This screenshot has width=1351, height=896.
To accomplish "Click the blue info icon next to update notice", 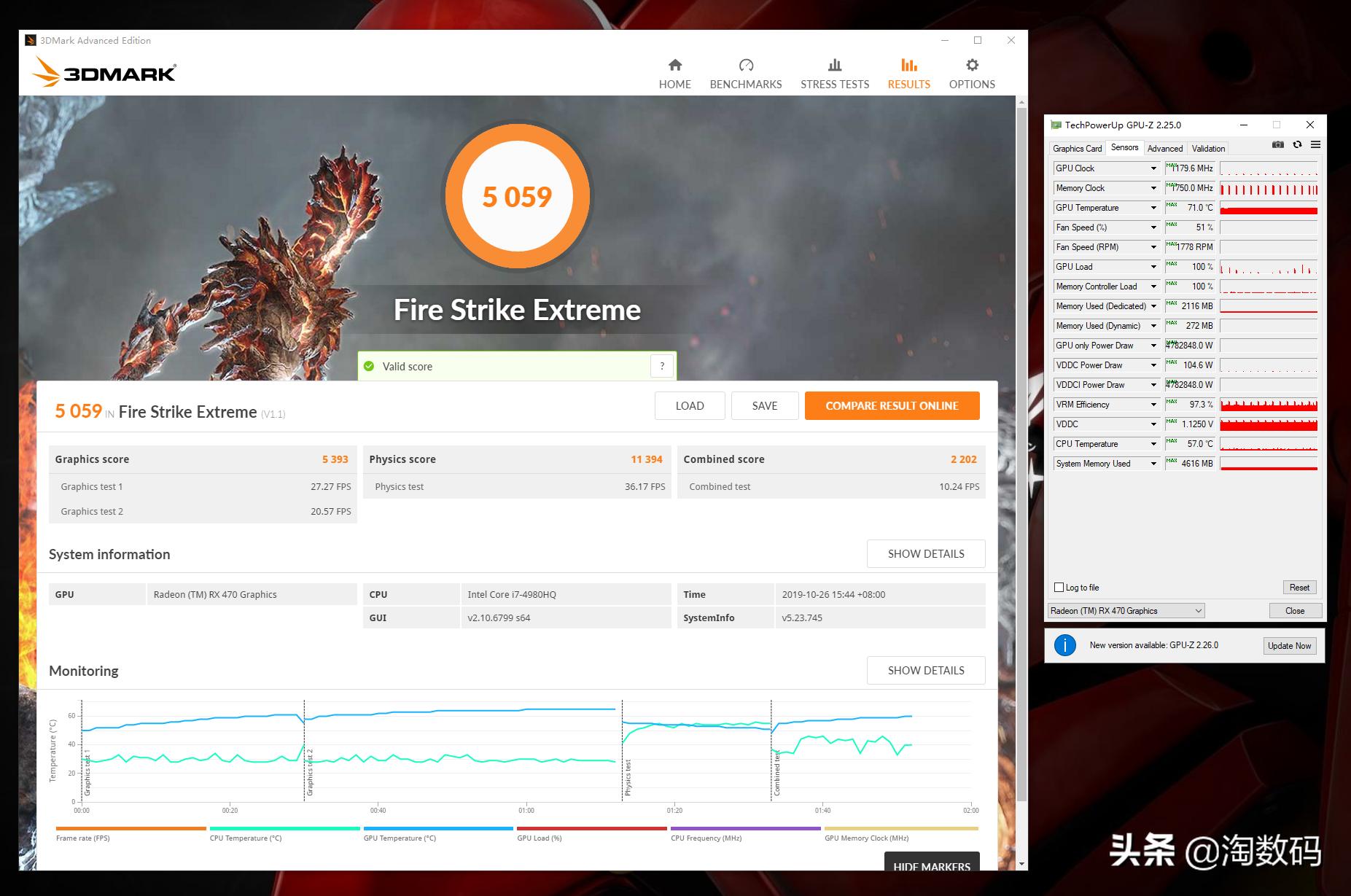I will pos(1064,645).
